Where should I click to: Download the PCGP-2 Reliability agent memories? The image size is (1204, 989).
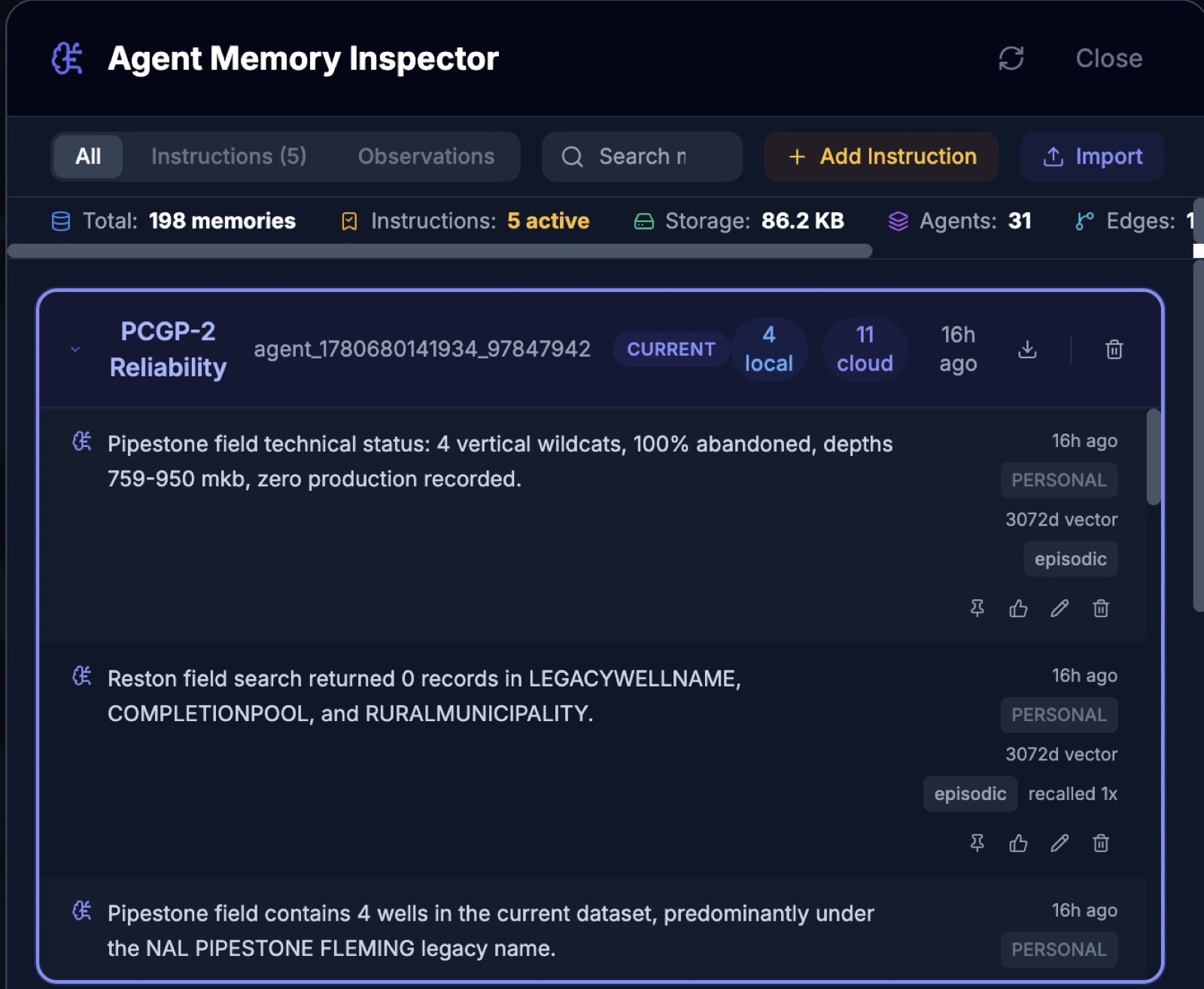[1027, 349]
